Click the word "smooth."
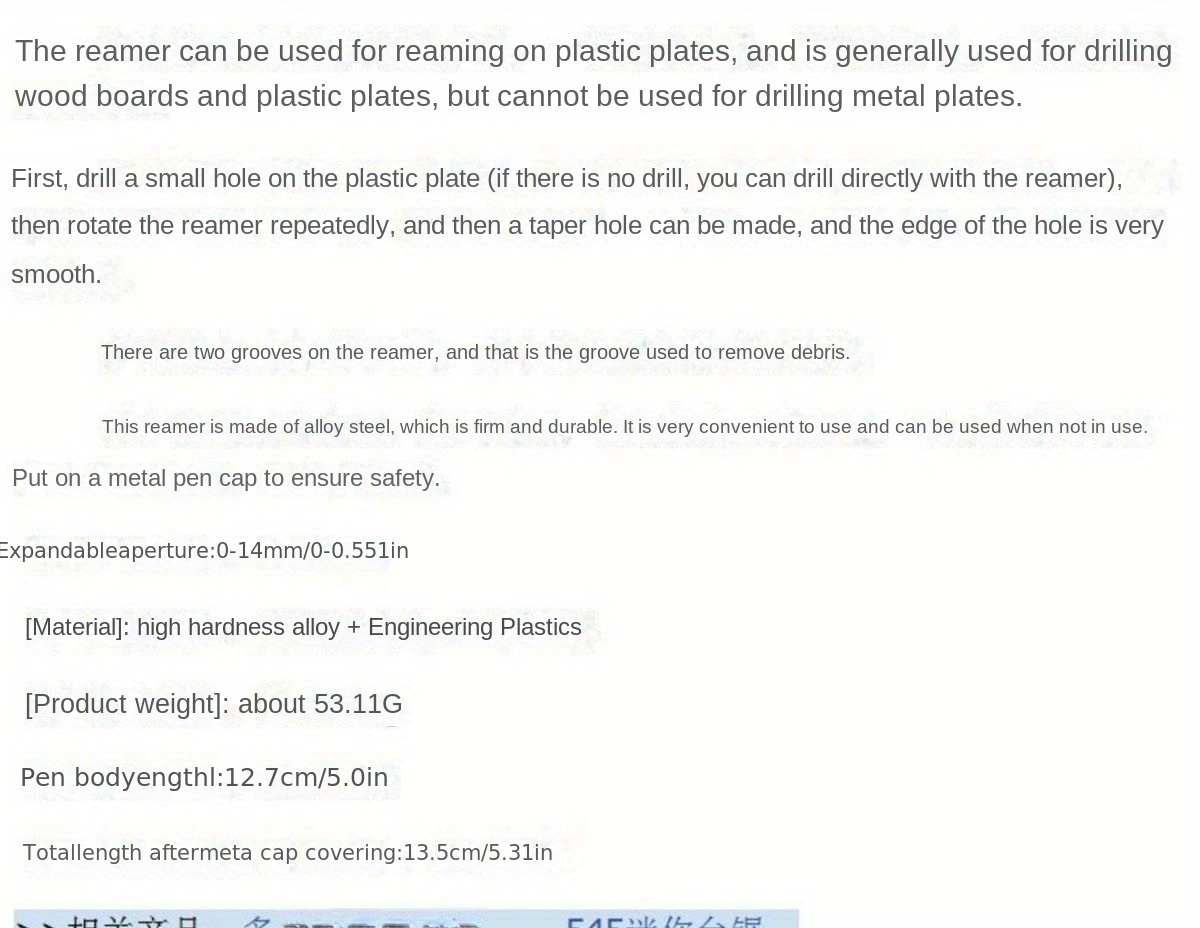The image size is (1200, 928). point(56,274)
